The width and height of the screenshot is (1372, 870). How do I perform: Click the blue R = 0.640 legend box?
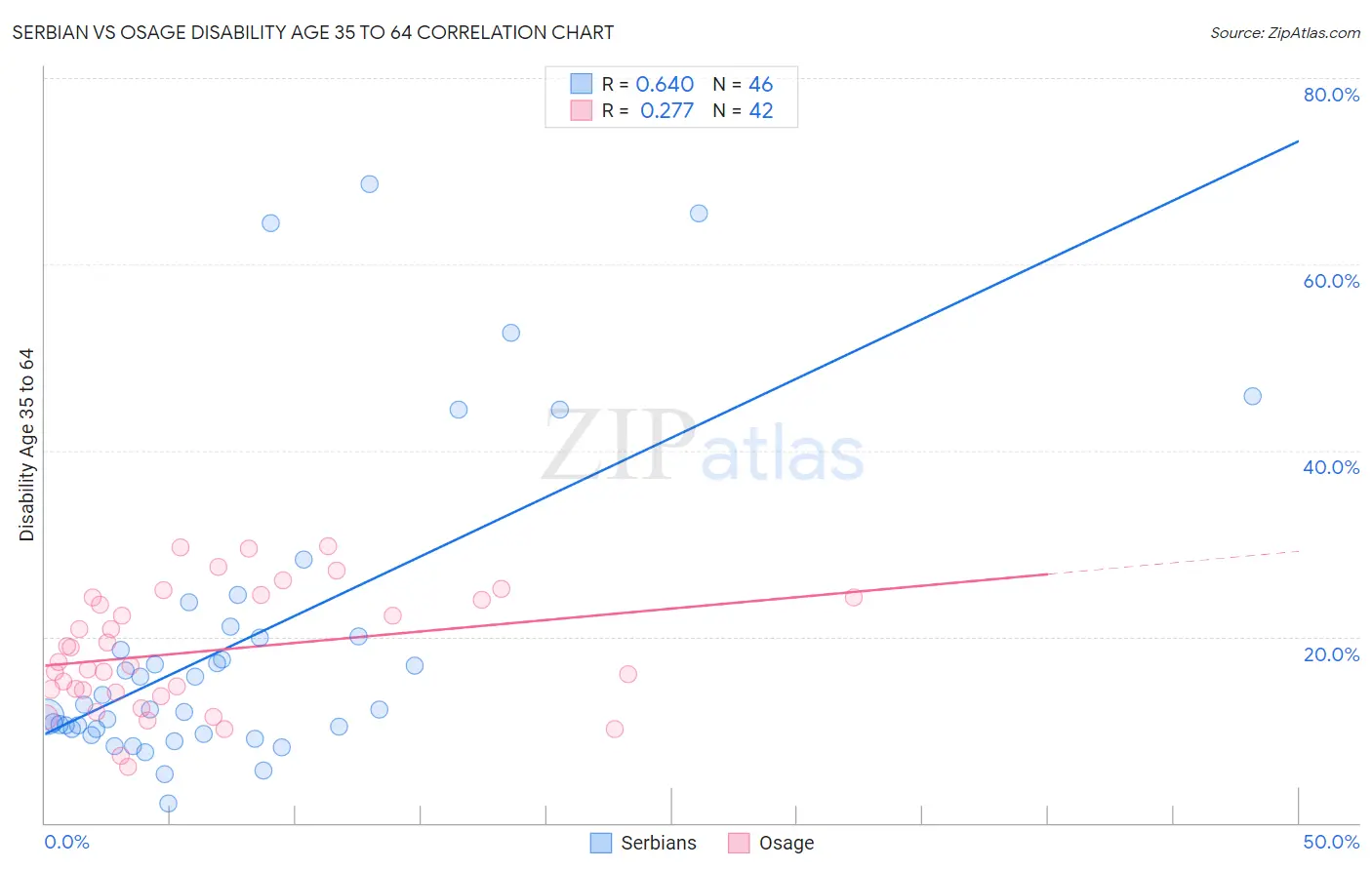[582, 84]
